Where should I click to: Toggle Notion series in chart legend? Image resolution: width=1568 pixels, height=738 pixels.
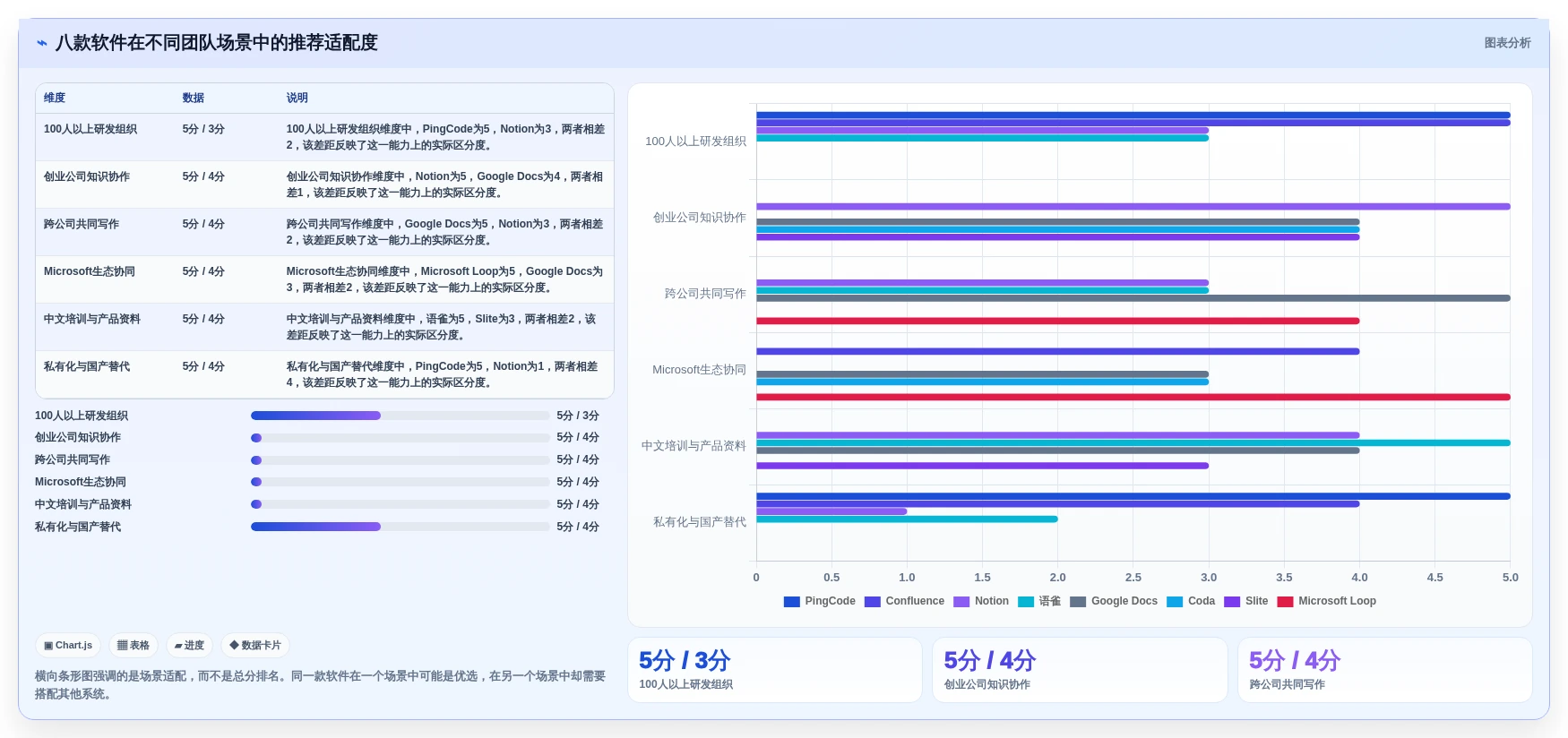[981, 602]
